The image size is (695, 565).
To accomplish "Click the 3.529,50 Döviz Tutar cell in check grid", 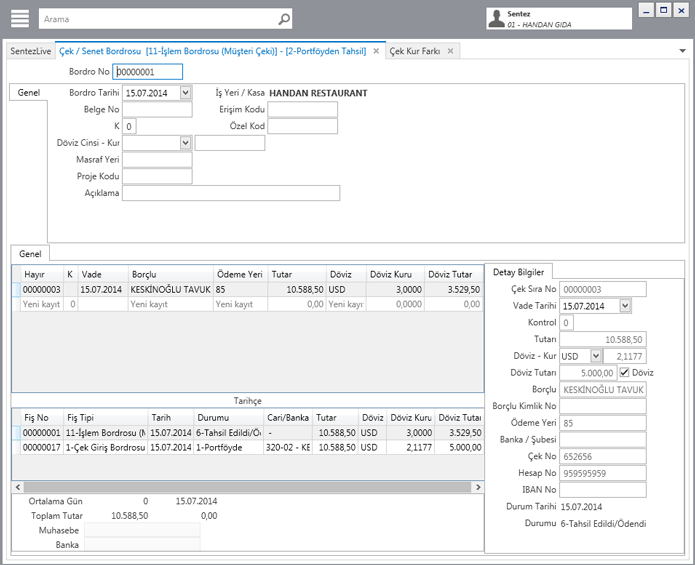I will [454, 289].
